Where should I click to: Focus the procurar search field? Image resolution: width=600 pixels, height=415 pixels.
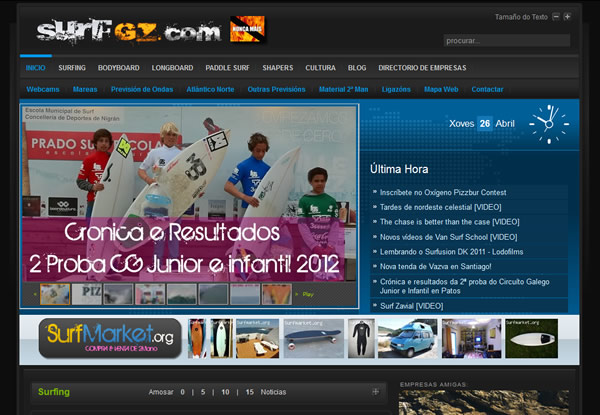tap(507, 41)
